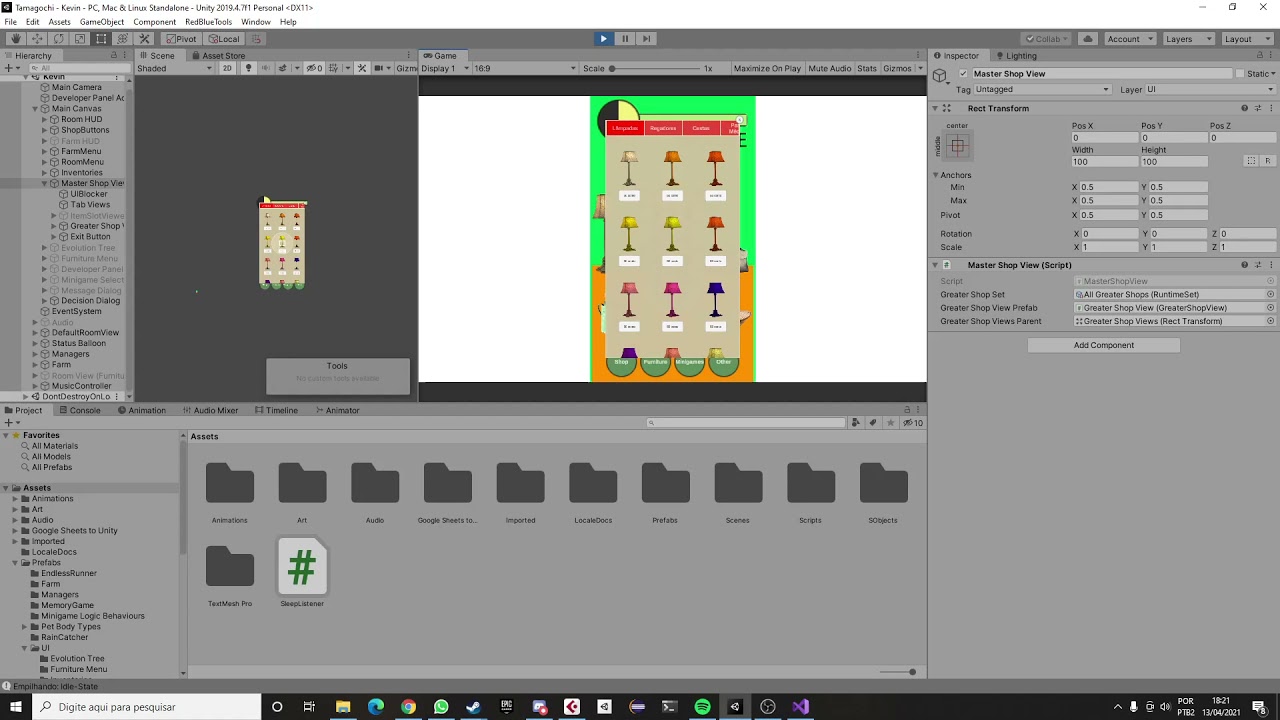Image resolution: width=1280 pixels, height=720 pixels.
Task: Open the GameObject menu
Action: (x=100, y=21)
